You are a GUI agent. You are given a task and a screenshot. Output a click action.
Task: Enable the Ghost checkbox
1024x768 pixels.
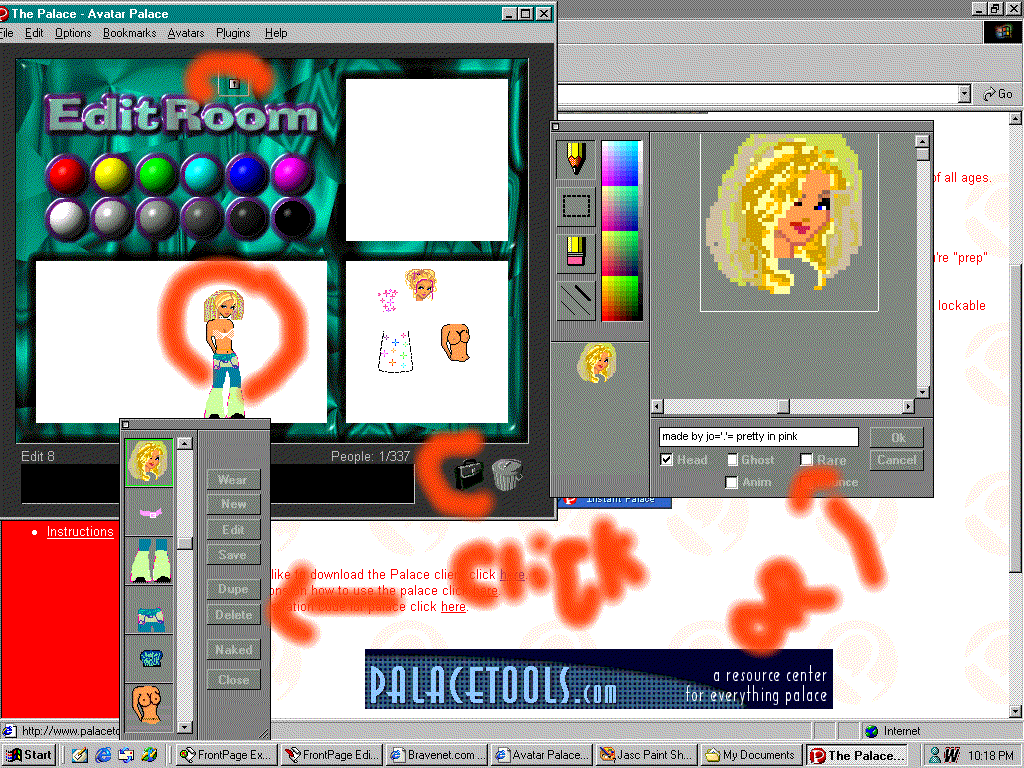(733, 460)
